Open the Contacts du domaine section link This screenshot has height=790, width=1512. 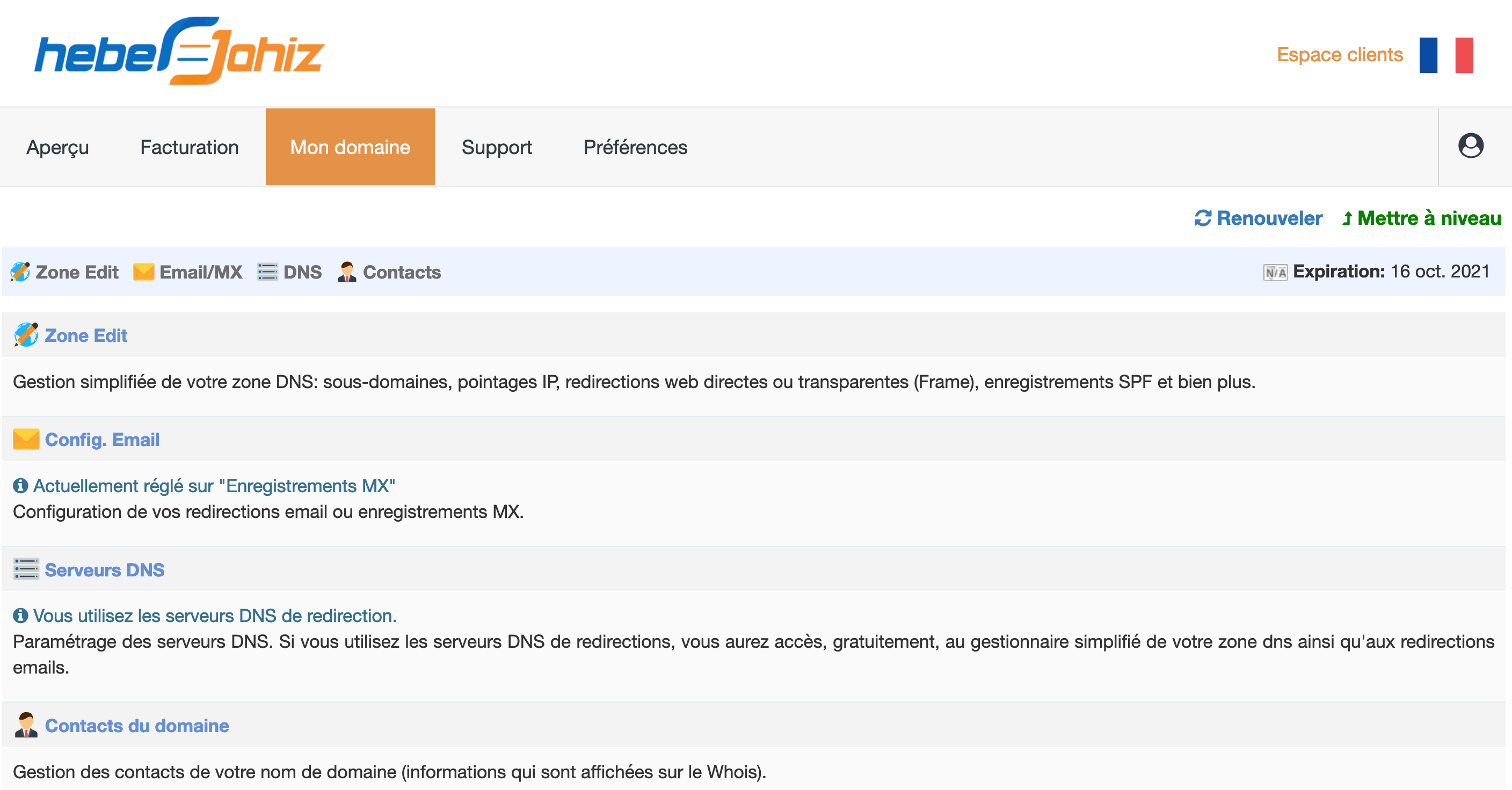point(137,726)
